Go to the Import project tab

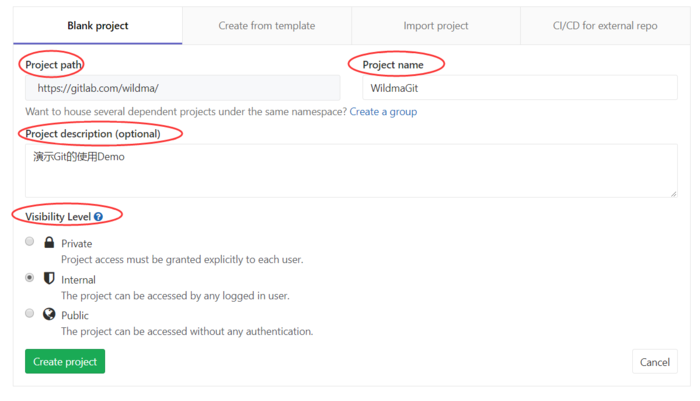(x=436, y=26)
